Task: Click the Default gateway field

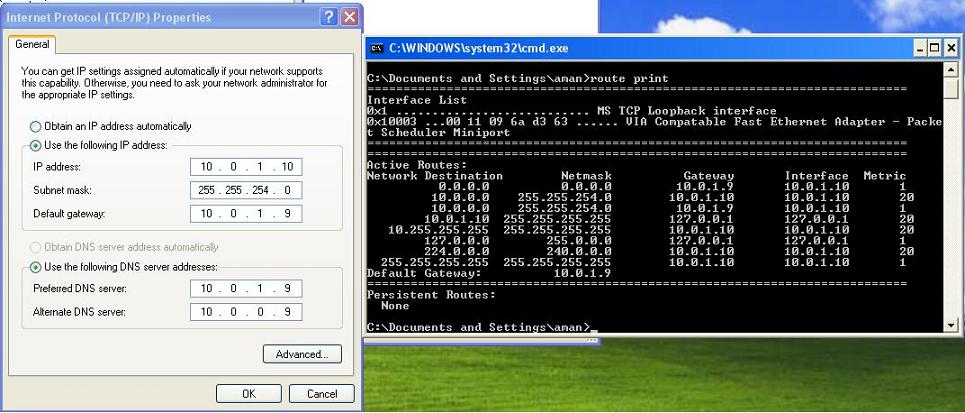Action: [246, 214]
